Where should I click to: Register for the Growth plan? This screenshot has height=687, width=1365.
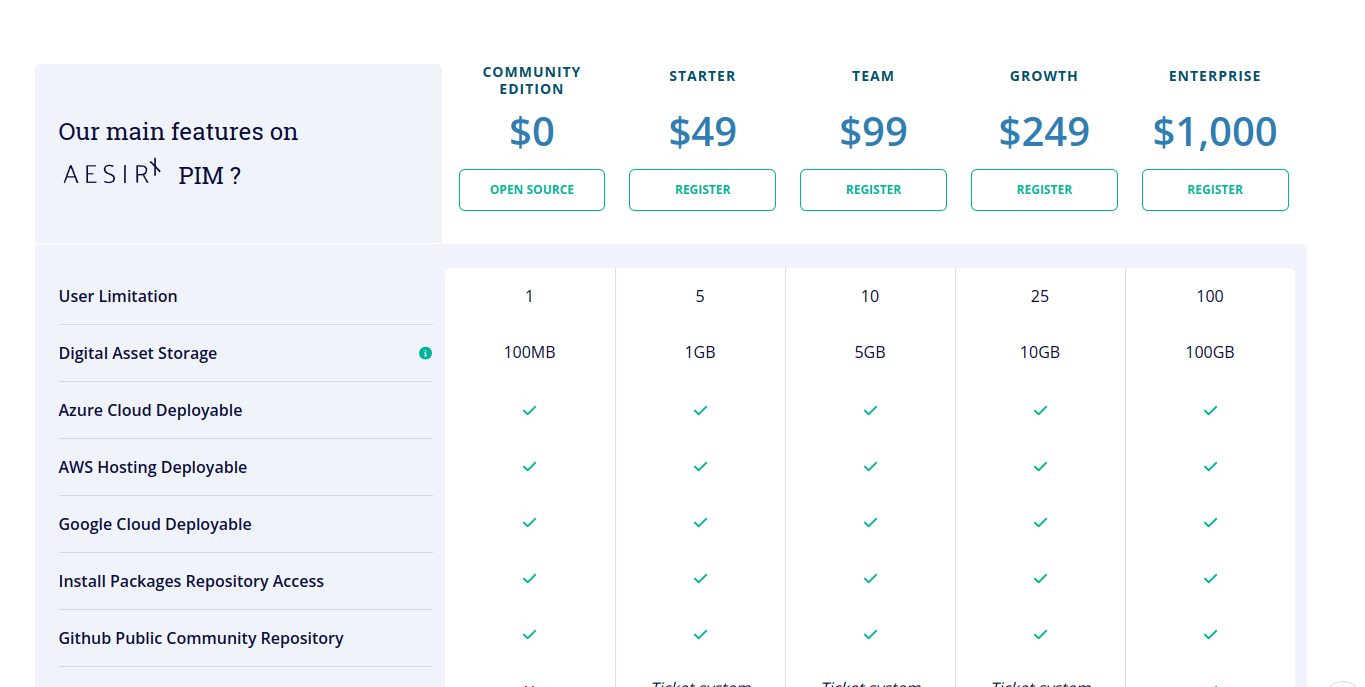point(1044,190)
